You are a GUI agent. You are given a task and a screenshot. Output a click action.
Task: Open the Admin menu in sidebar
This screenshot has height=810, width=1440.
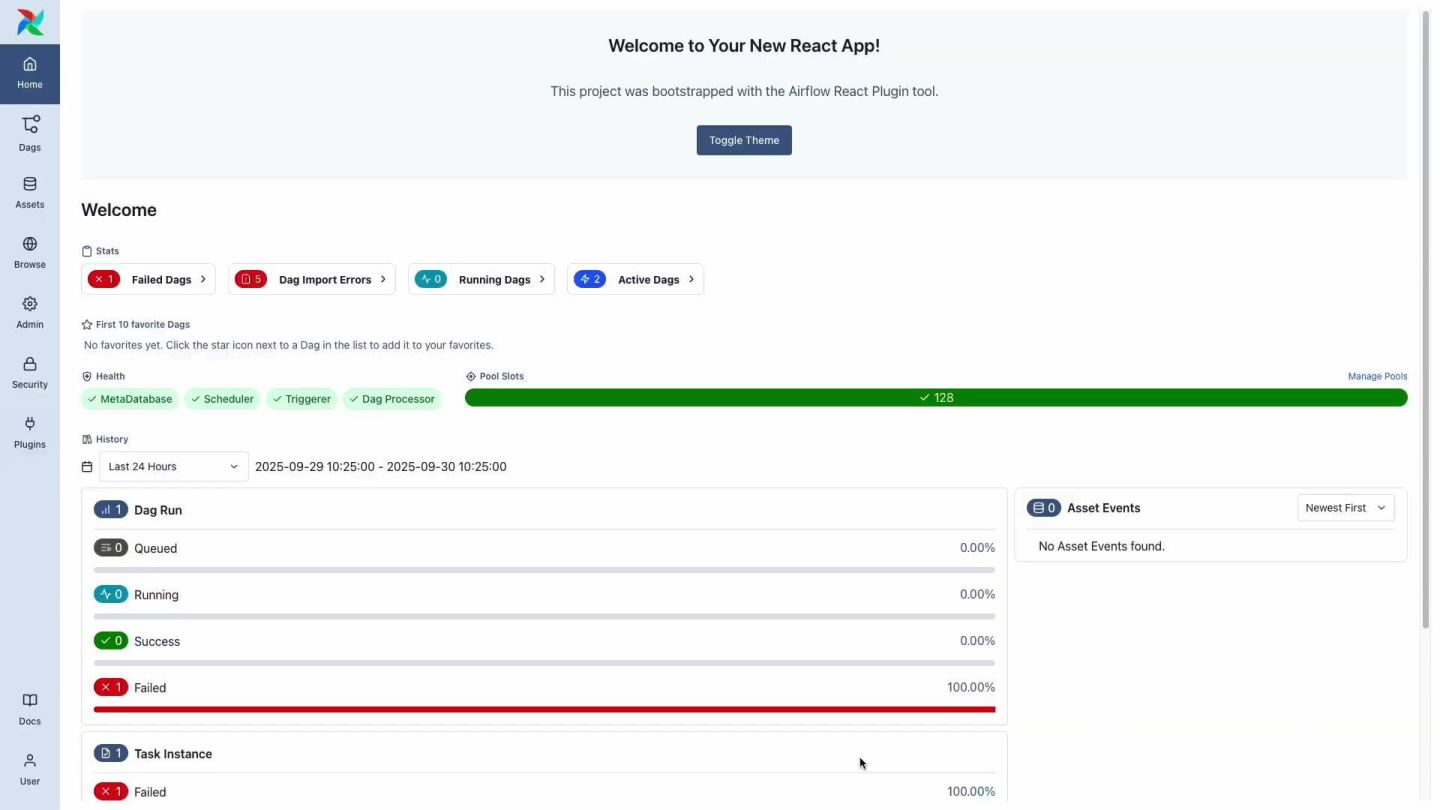[30, 314]
